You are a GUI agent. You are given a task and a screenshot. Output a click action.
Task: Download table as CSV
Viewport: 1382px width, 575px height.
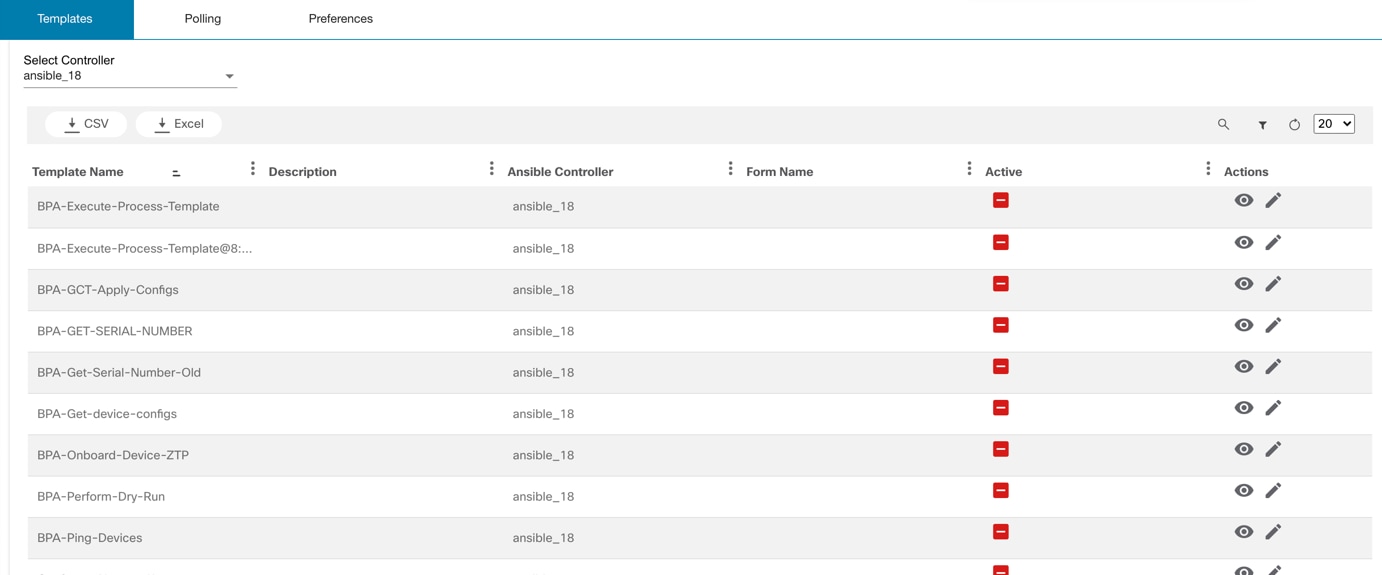click(86, 124)
